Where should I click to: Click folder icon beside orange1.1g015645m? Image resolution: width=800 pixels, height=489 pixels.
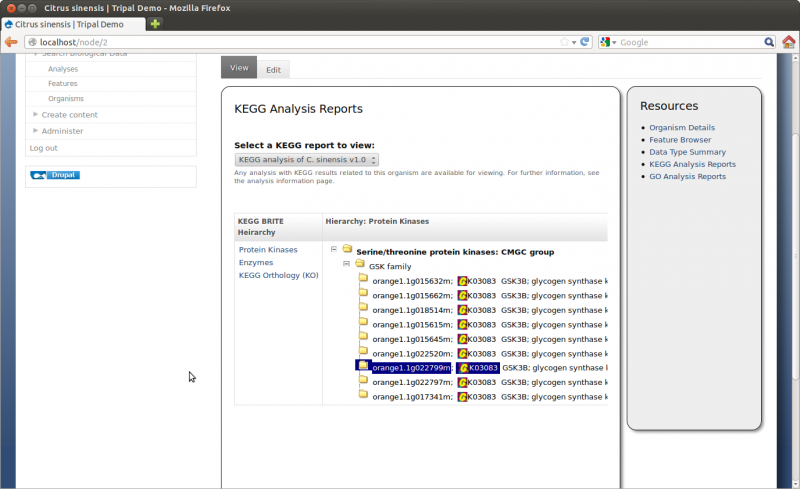[363, 336]
